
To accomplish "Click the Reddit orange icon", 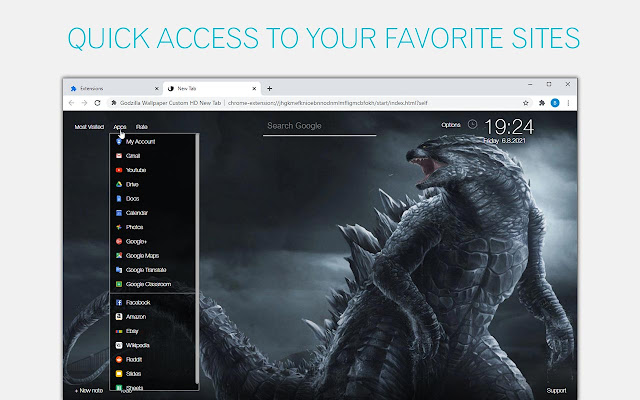I will pos(119,360).
